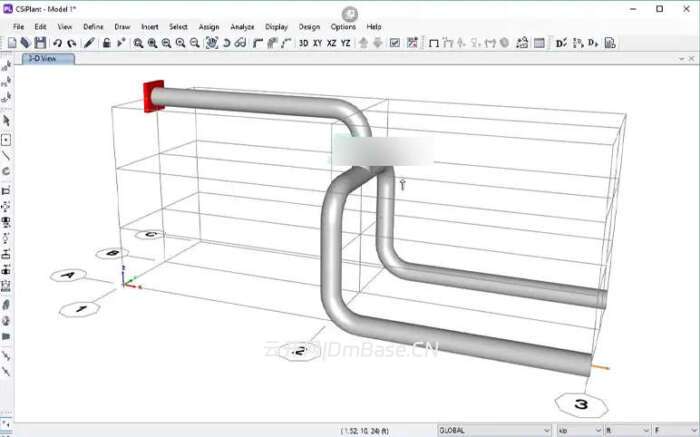Image resolution: width=700 pixels, height=437 pixels.
Task: Open the Display menu
Action: click(x=277, y=27)
